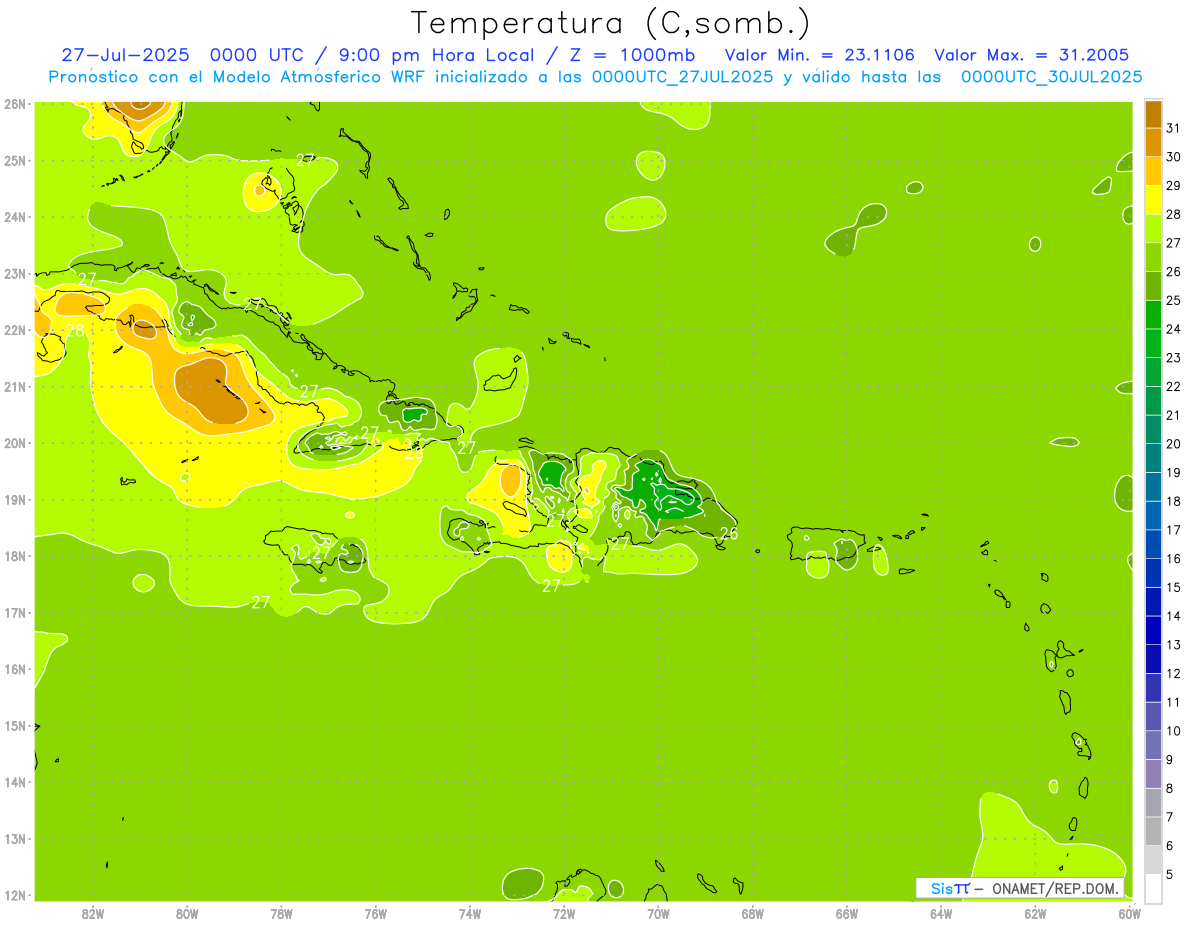Click the "74W" longitude axis label
The height and width of the screenshot is (927, 1200).
[x=470, y=913]
